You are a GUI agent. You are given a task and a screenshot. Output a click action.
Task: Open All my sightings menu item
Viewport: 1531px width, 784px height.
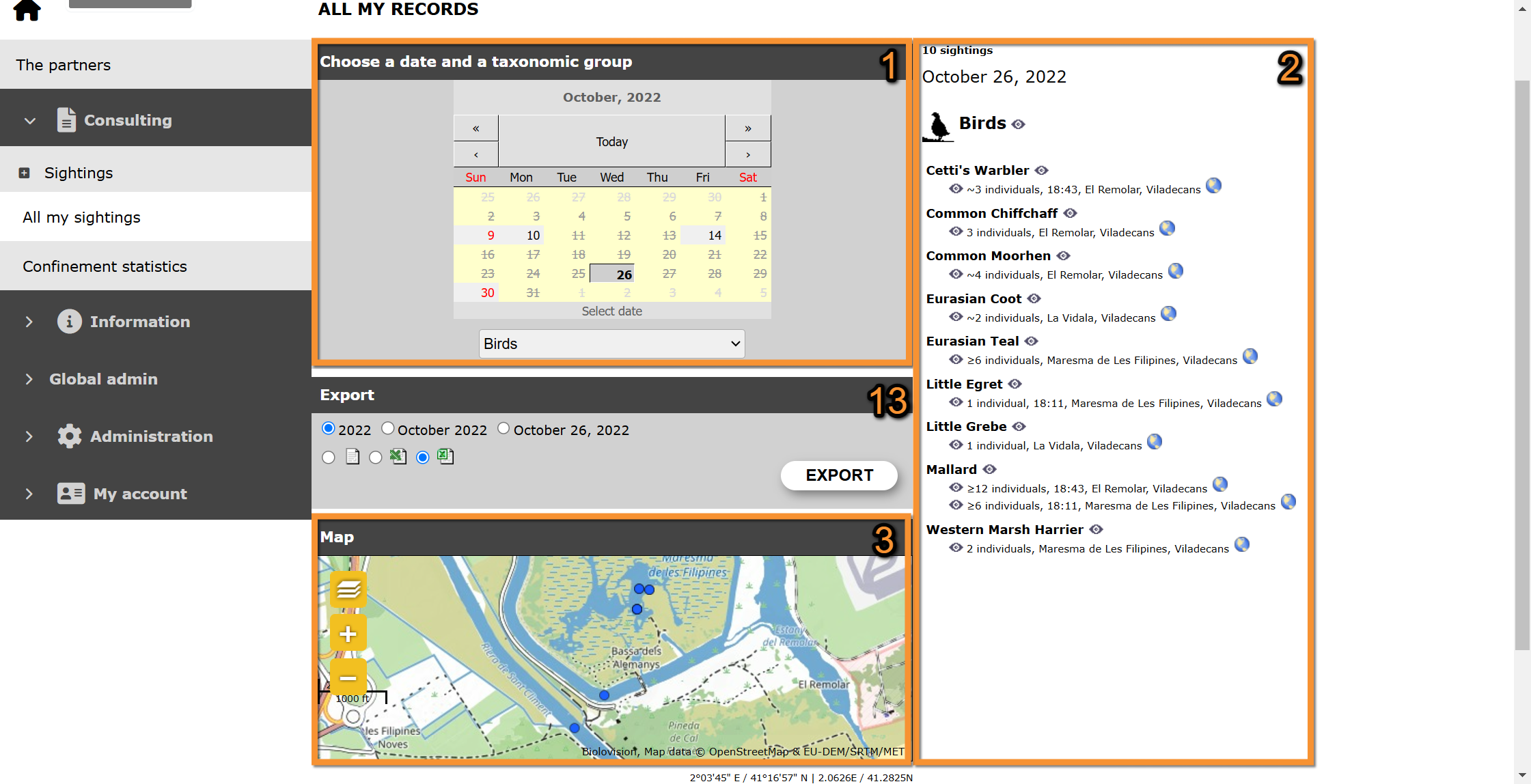click(x=81, y=217)
